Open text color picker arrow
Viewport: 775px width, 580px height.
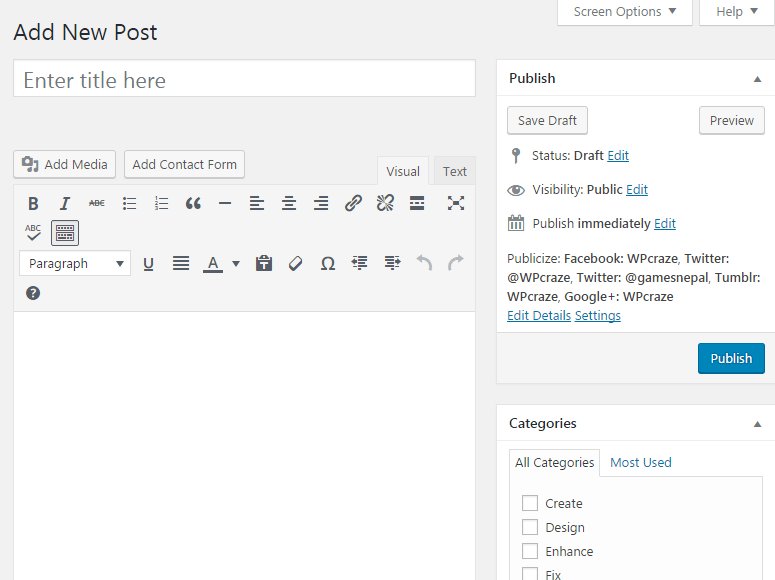tap(236, 264)
